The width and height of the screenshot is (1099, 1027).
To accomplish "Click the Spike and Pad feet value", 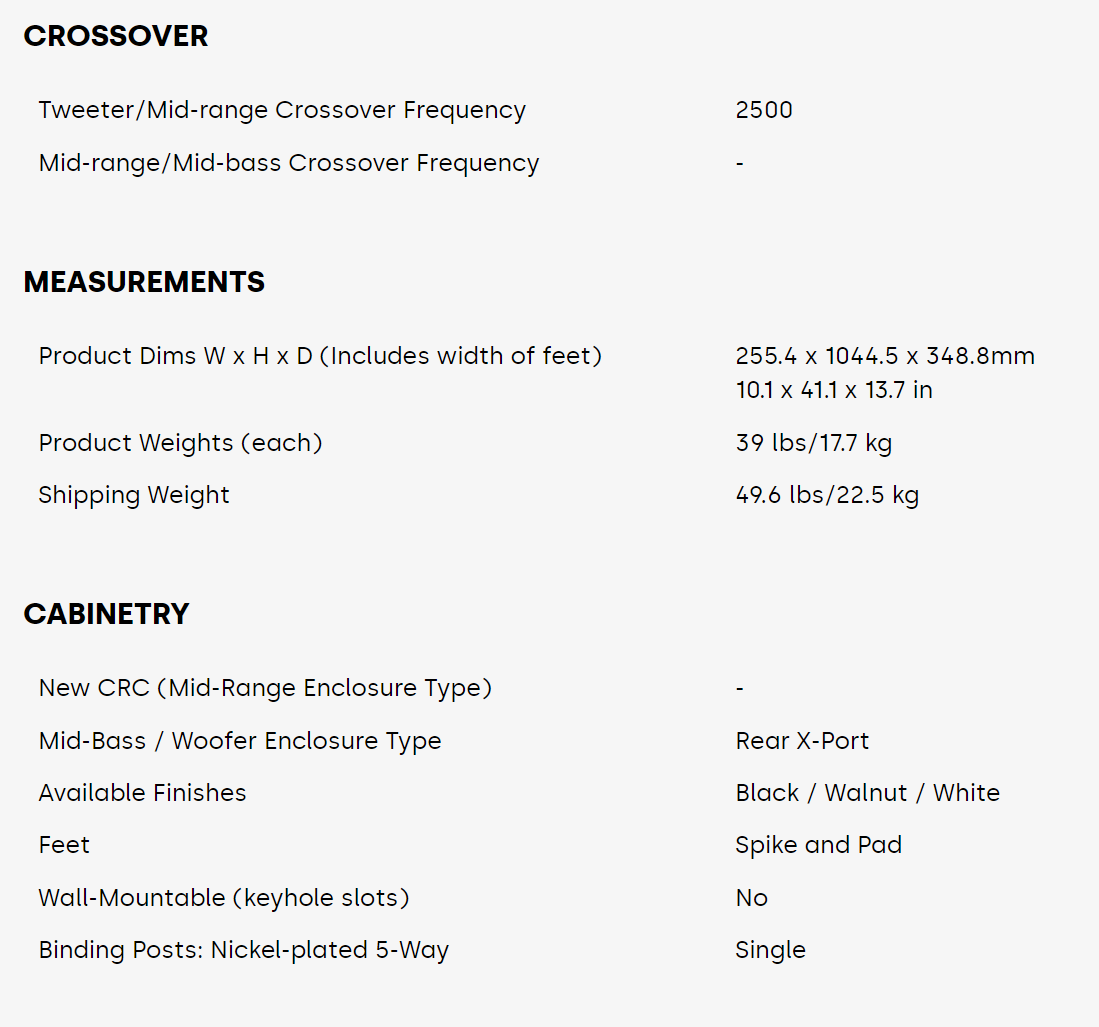I will pyautogui.click(x=818, y=845).
